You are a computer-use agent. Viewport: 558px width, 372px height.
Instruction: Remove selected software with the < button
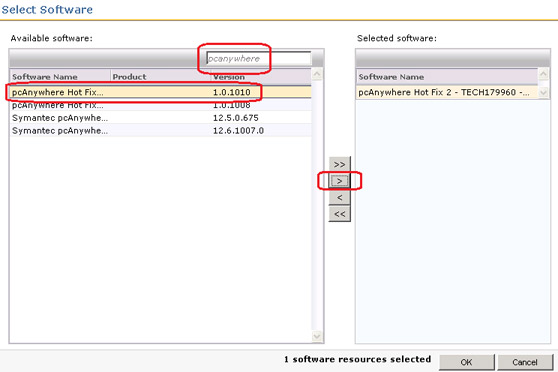(x=339, y=197)
